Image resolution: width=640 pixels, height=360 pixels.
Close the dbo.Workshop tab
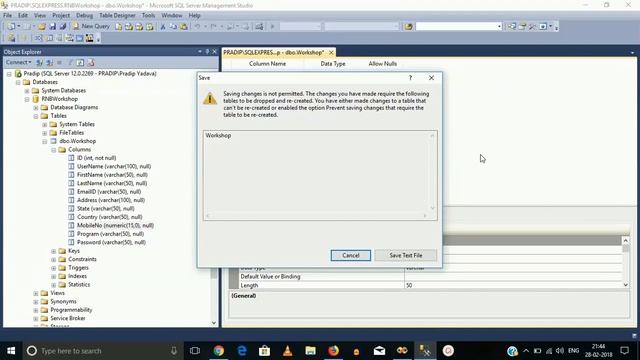click(331, 52)
